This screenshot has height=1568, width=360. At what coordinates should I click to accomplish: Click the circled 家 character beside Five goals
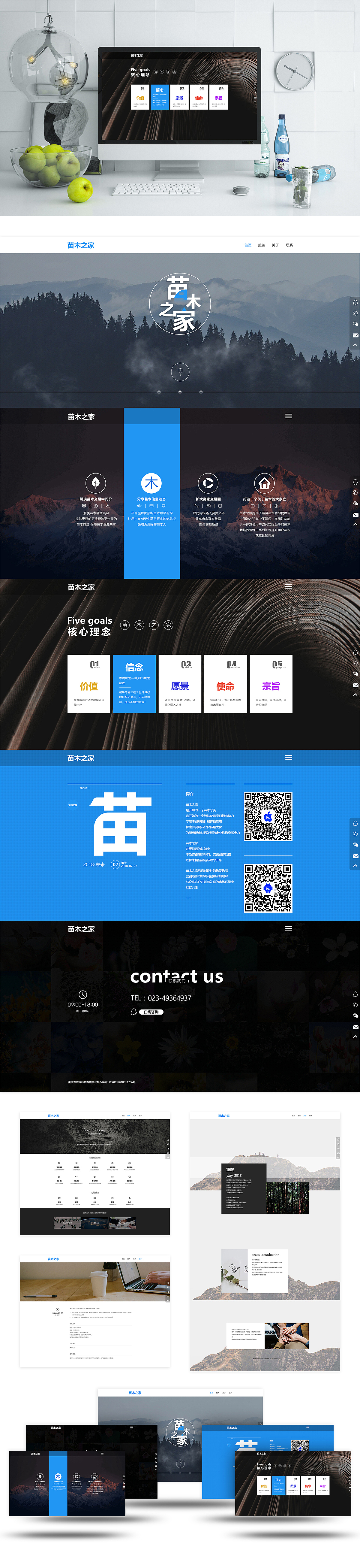(x=168, y=625)
